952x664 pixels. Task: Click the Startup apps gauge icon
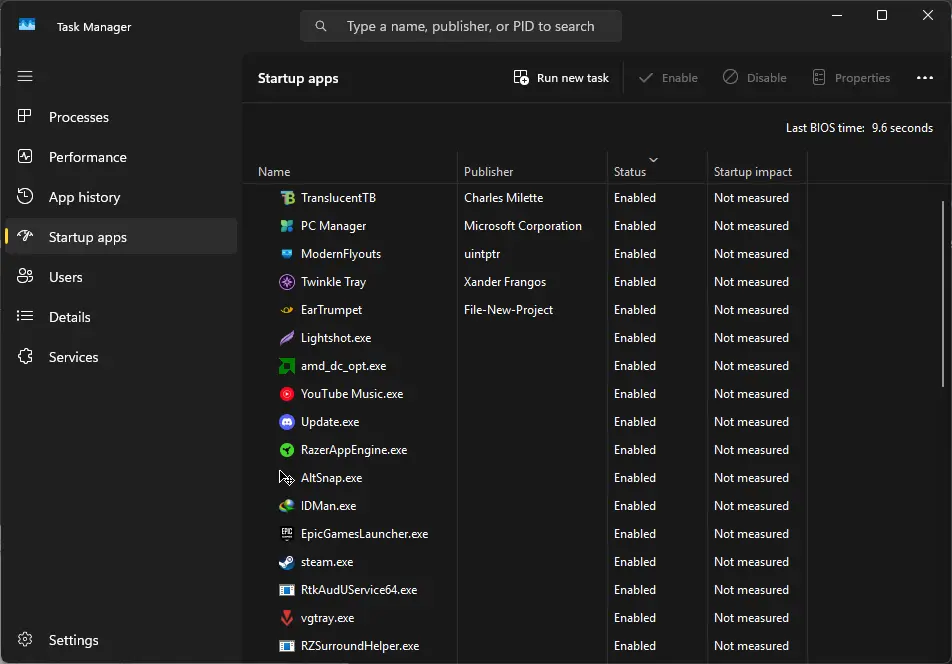[x=25, y=236]
